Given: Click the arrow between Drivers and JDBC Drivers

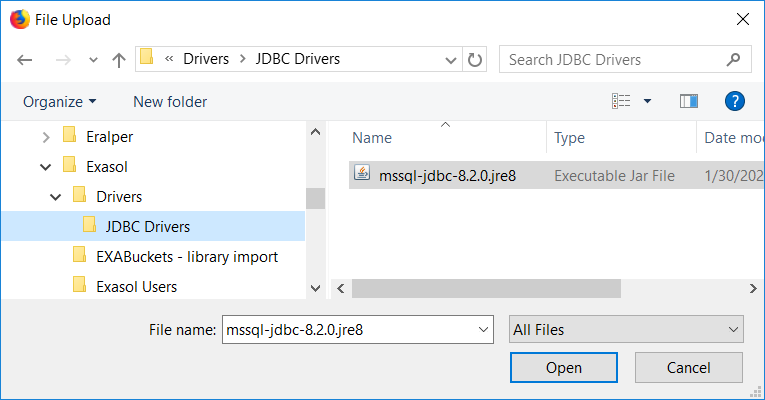Looking at the screenshot, I should pyautogui.click(x=242, y=59).
